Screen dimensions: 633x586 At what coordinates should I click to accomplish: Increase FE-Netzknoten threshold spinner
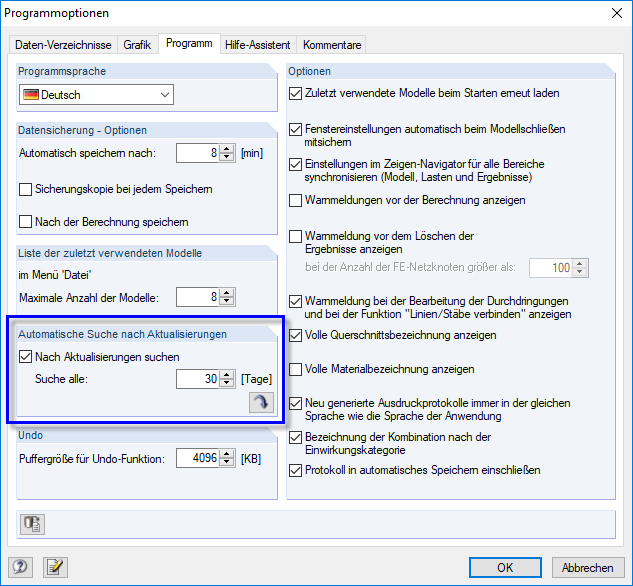coord(580,264)
